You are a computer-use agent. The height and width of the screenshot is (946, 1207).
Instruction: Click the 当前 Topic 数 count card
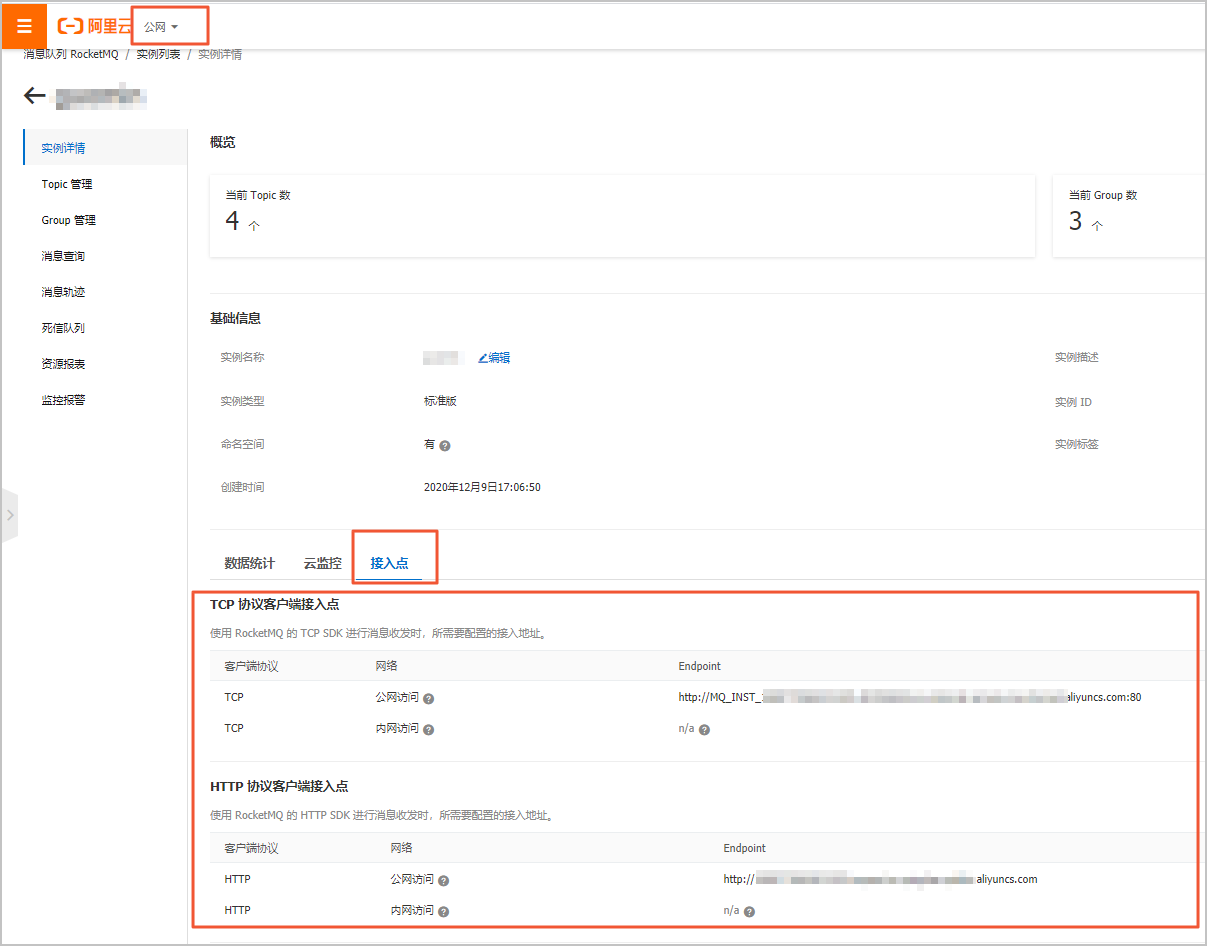pyautogui.click(x=622, y=215)
